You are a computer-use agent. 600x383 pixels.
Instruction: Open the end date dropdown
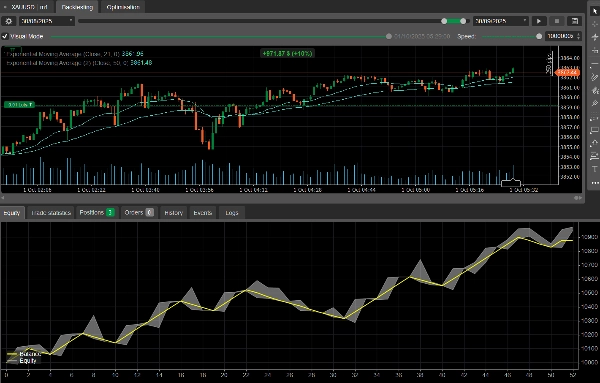[x=501, y=21]
